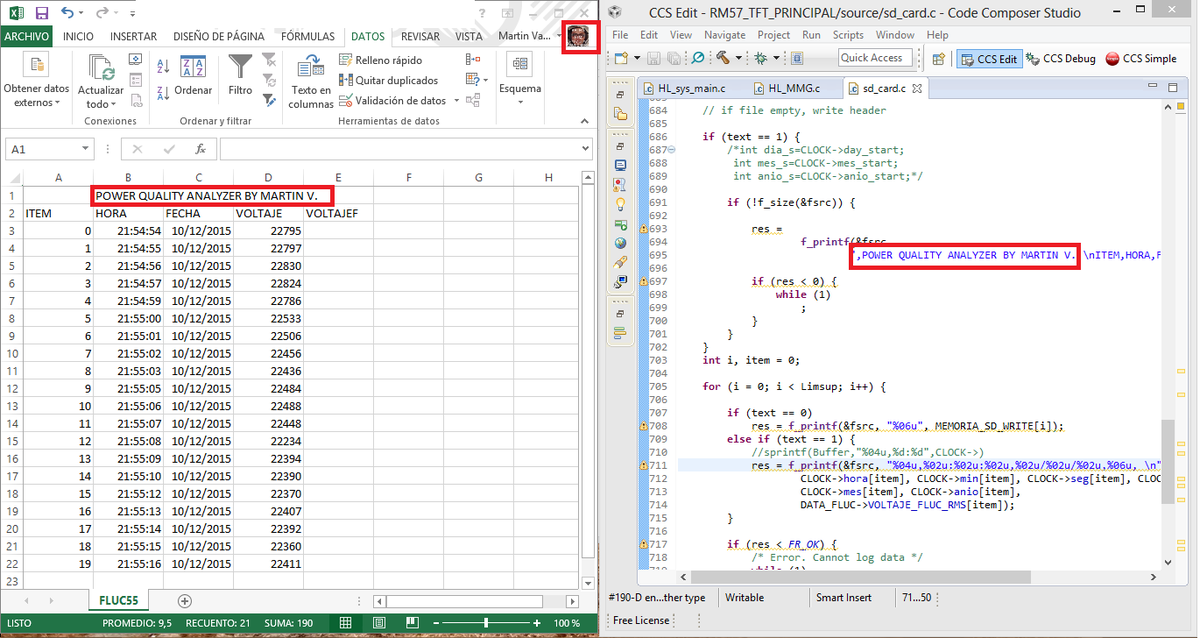This screenshot has width=1200, height=638.
Task: Switch to the INSERTAR ribbon tab
Action: [x=133, y=36]
